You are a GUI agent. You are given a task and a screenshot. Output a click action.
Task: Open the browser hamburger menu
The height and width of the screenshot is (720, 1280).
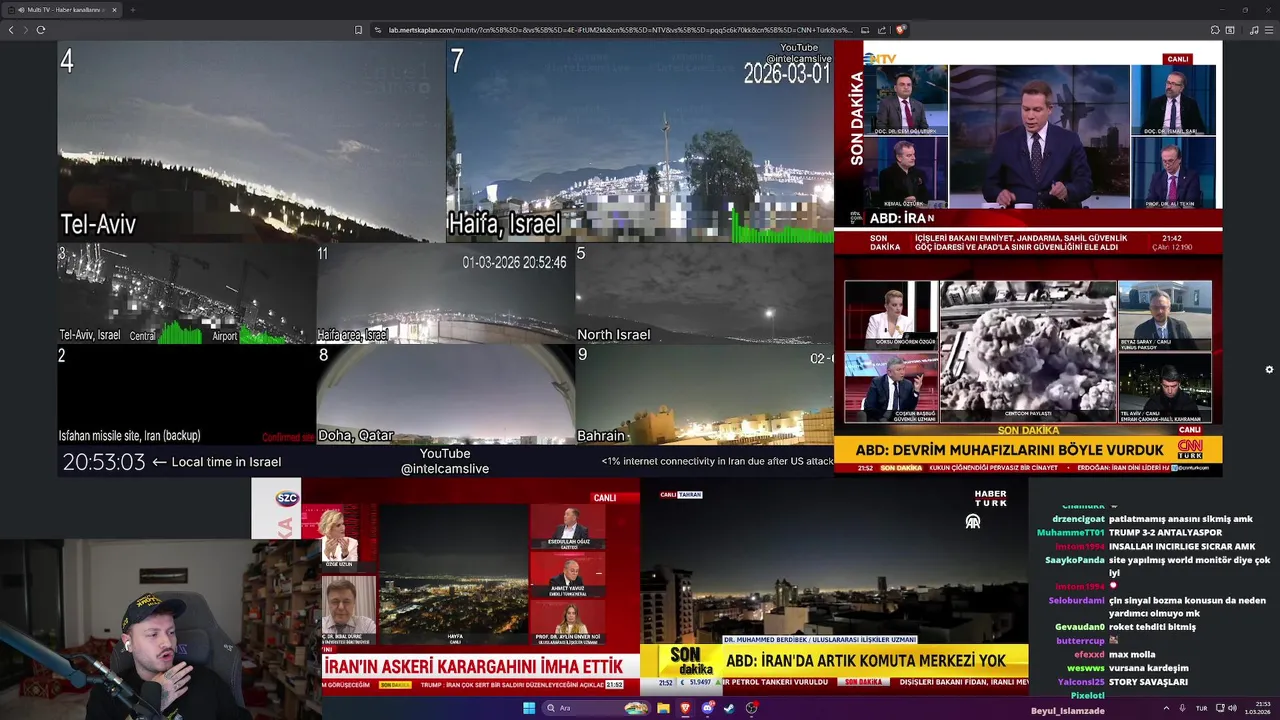click(1269, 30)
